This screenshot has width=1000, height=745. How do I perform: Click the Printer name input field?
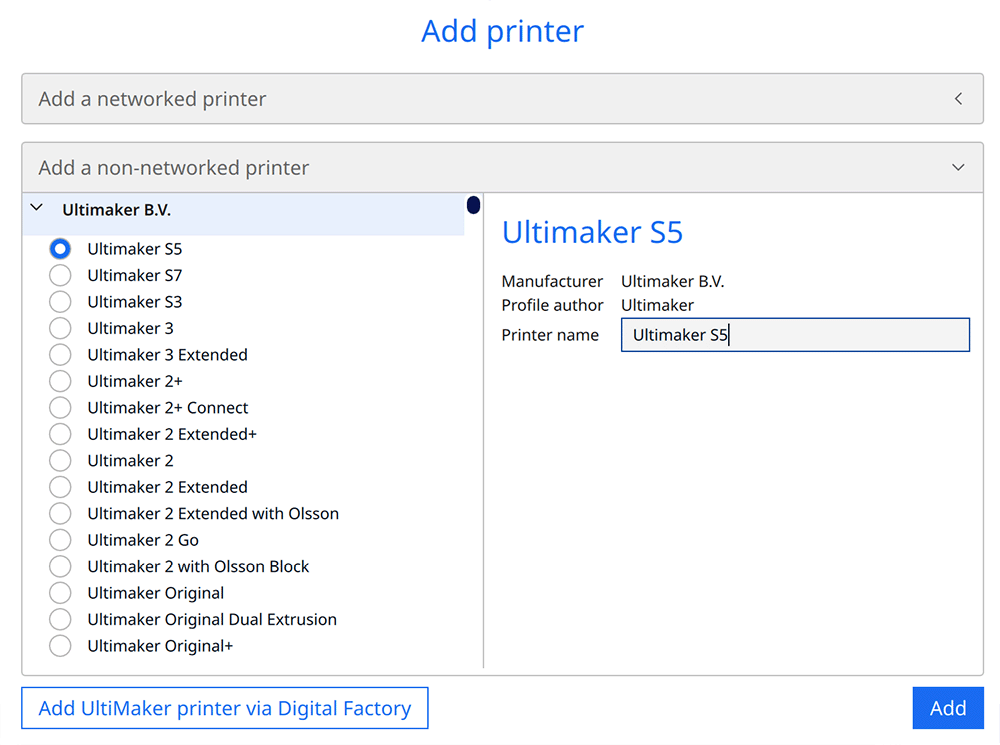tap(795, 335)
